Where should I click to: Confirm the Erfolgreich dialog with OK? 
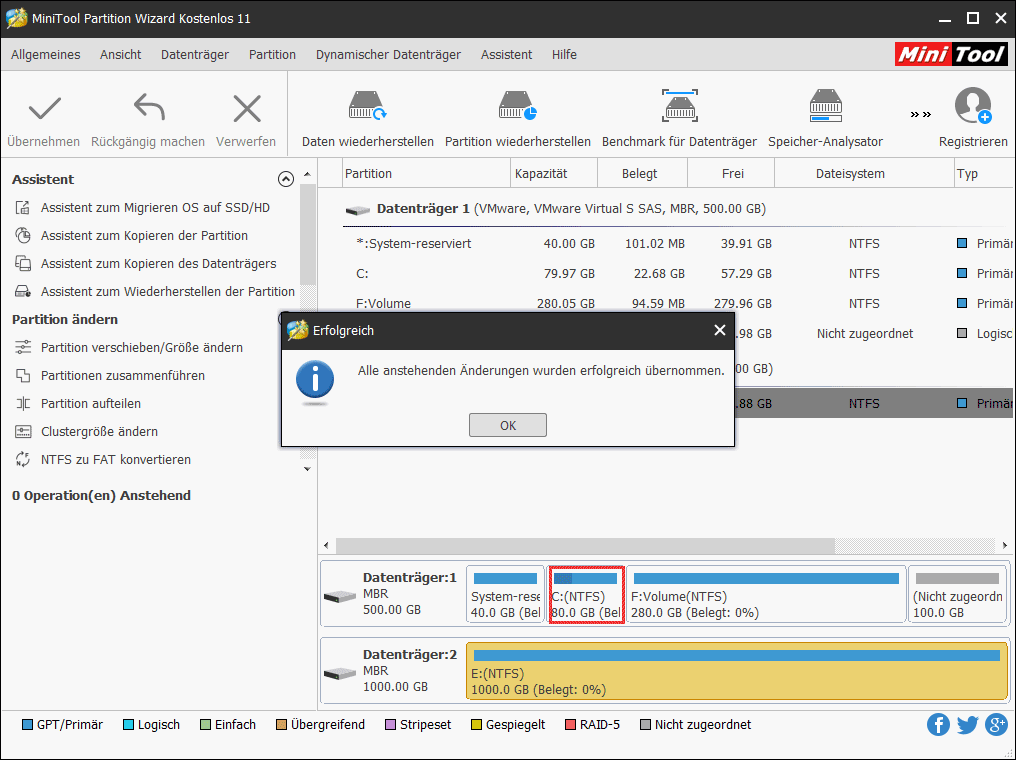point(507,424)
